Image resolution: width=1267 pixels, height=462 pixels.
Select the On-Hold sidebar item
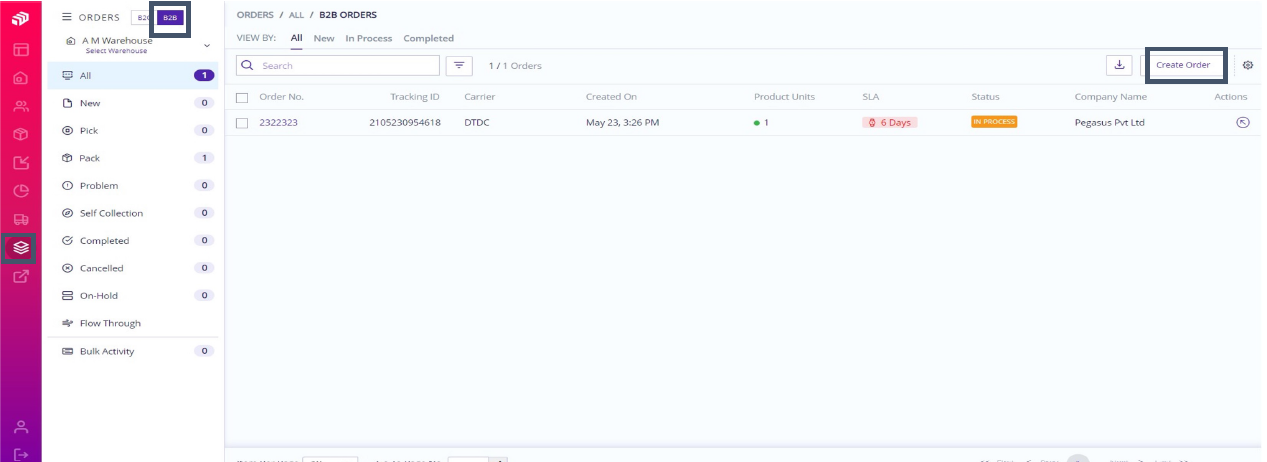(137, 296)
